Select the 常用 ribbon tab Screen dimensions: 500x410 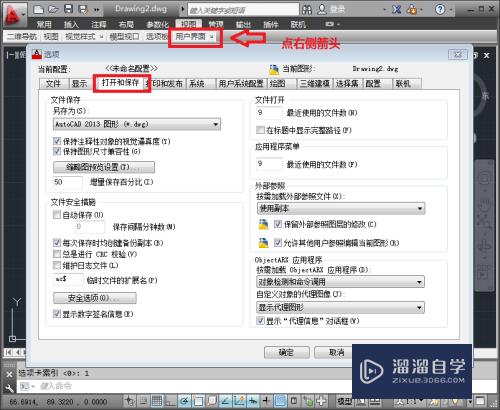44,24
